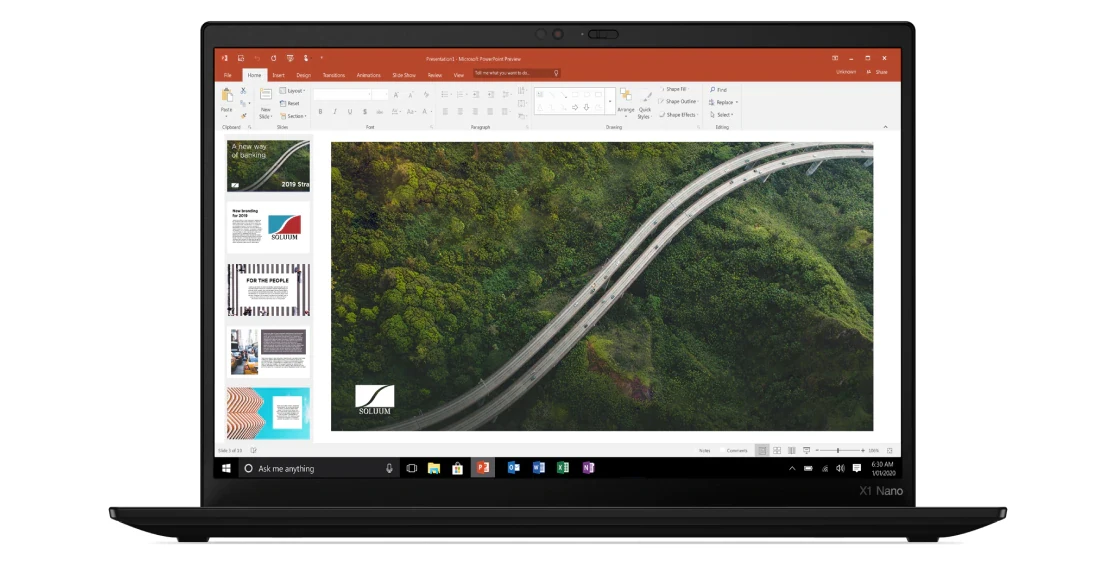Screen dimensions: 1116x567
Task: Click the Reset slide button
Action: pyautogui.click(x=290, y=103)
